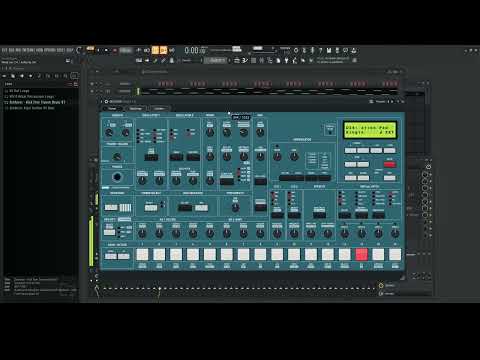Click the render export icon beside save
480x360 pixels.
pyautogui.click(x=337, y=50)
